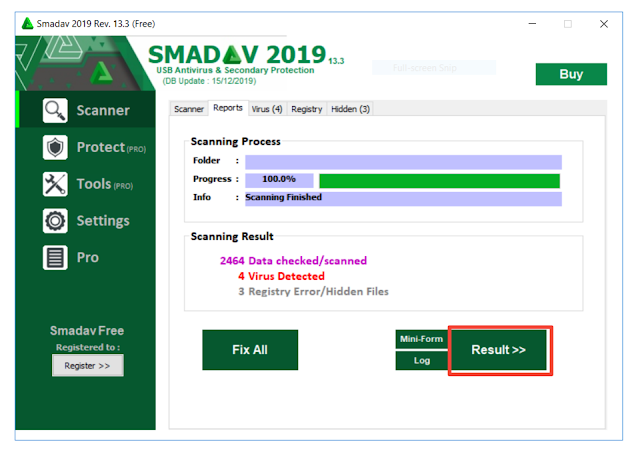This screenshot has width=640, height=454.
Task: Click the empty Folder path field
Action: pos(403,162)
